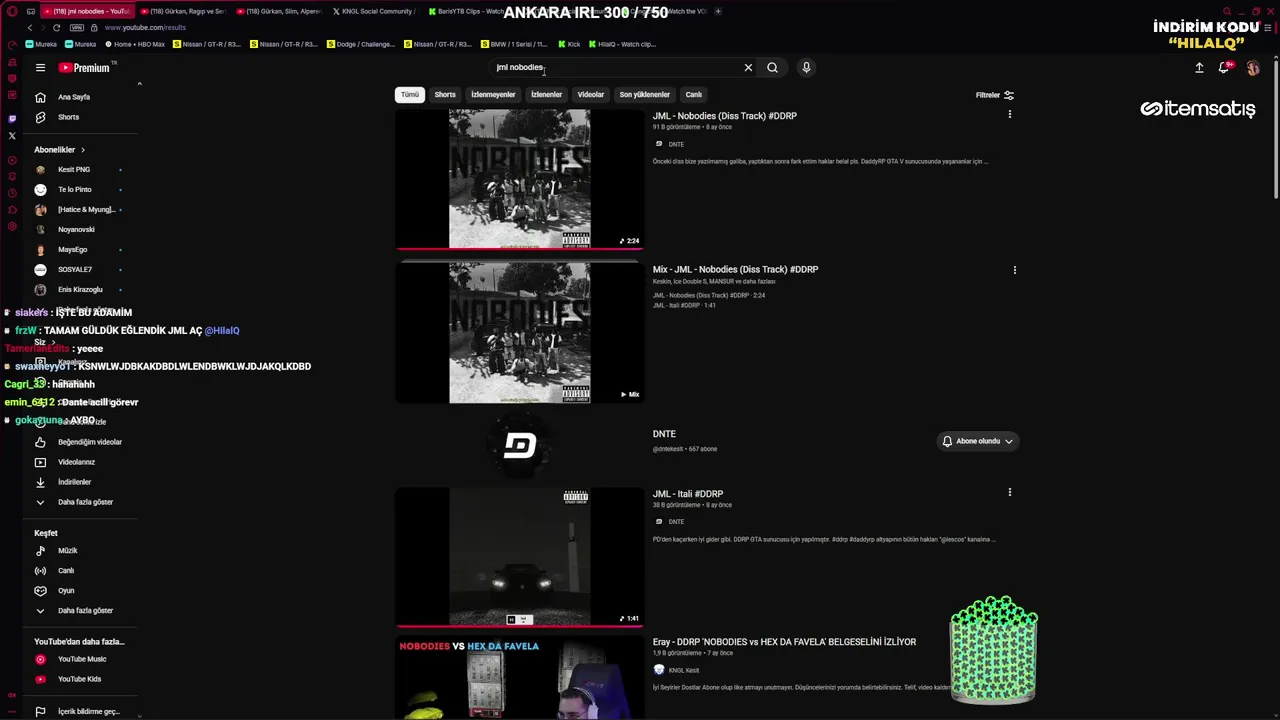Open more options for the Mix - JML result
This screenshot has height=720, width=1280.
(1014, 270)
